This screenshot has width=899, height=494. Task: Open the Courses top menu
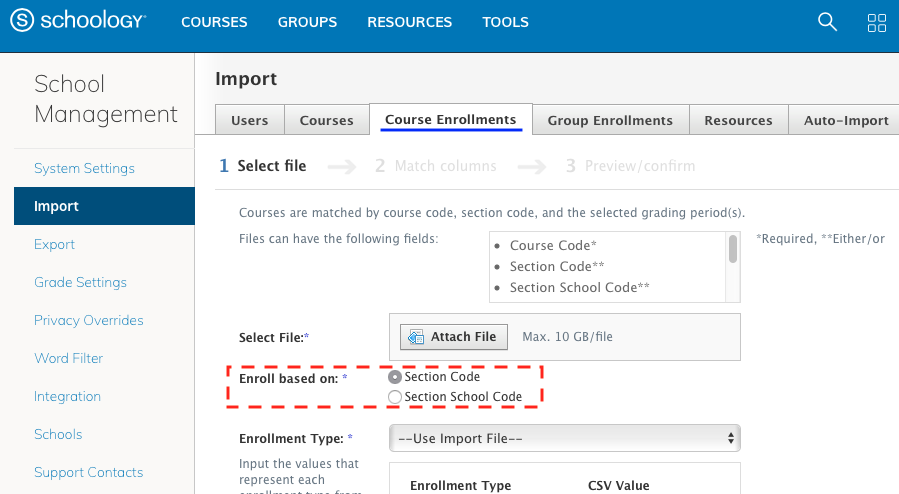pyautogui.click(x=214, y=22)
